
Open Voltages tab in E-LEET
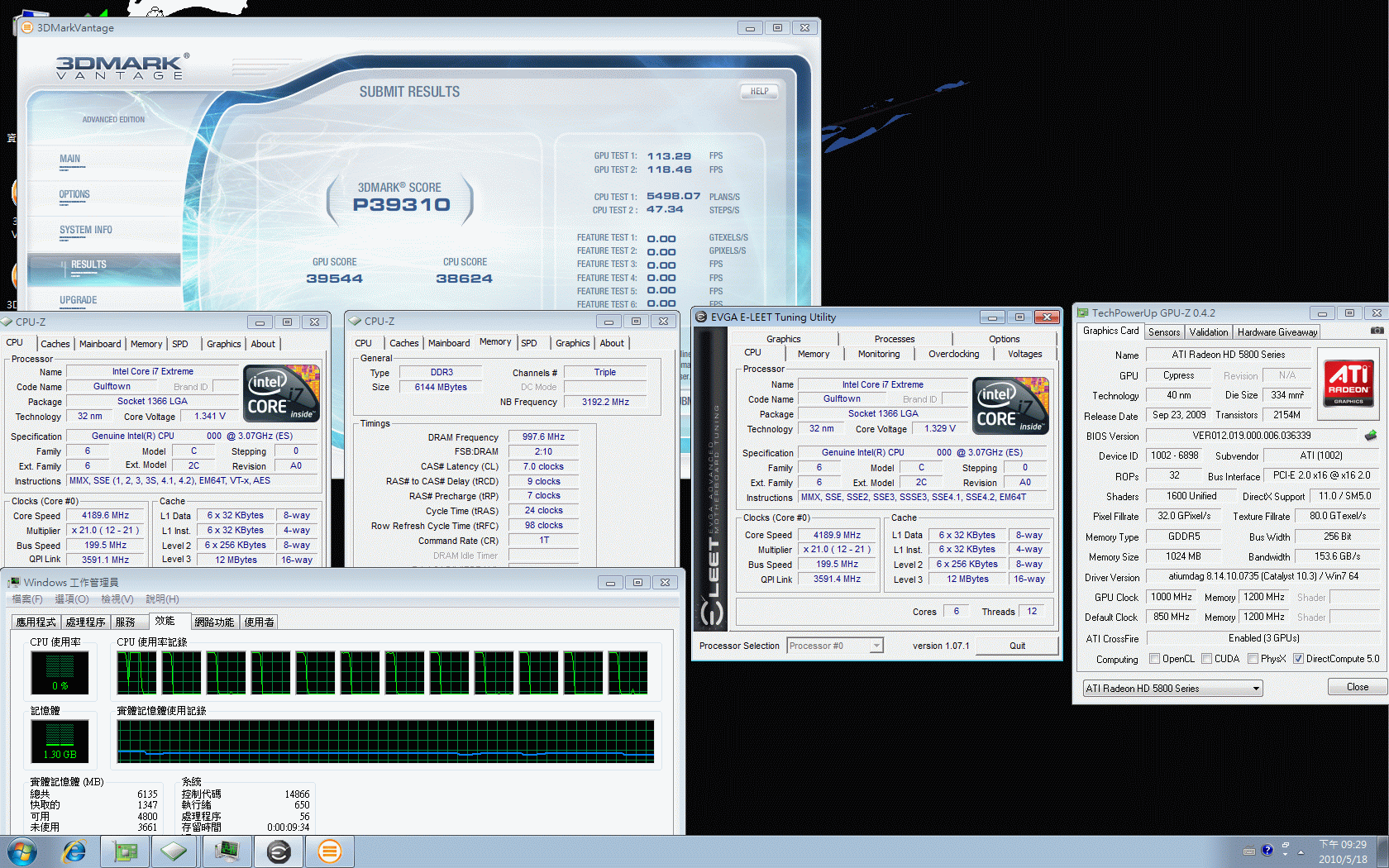[x=1024, y=354]
